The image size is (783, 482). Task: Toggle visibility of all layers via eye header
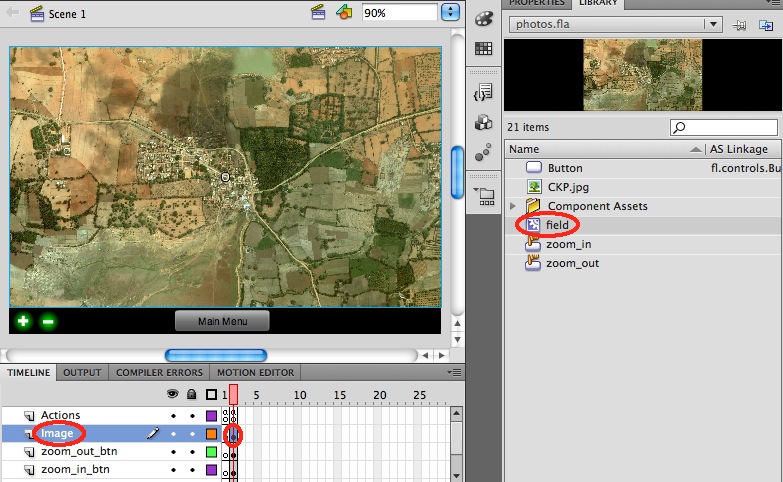tap(173, 394)
